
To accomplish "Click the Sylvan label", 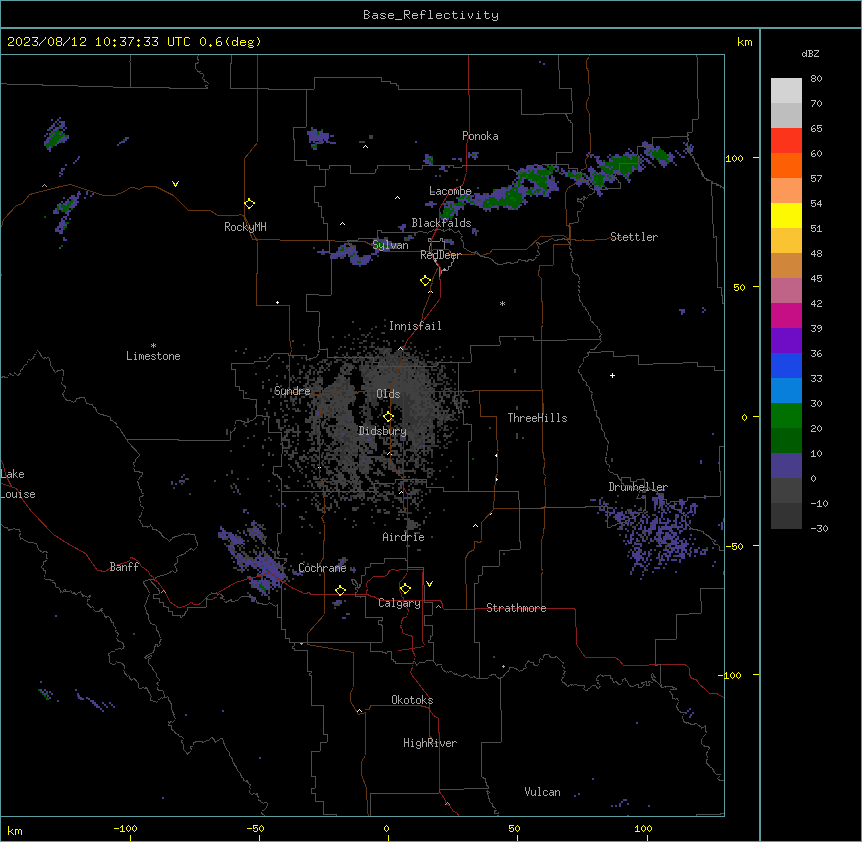I will pos(390,245).
